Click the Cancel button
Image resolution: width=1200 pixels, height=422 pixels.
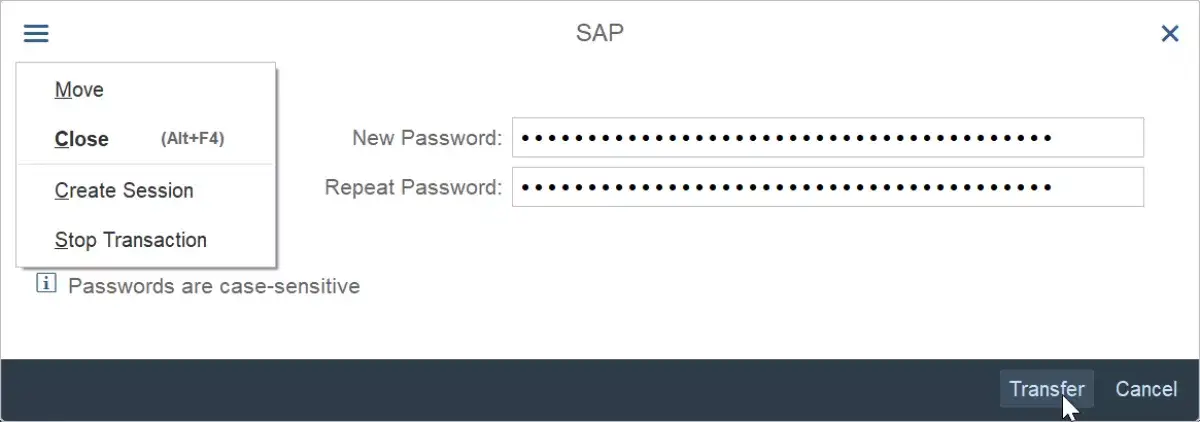[1146, 389]
